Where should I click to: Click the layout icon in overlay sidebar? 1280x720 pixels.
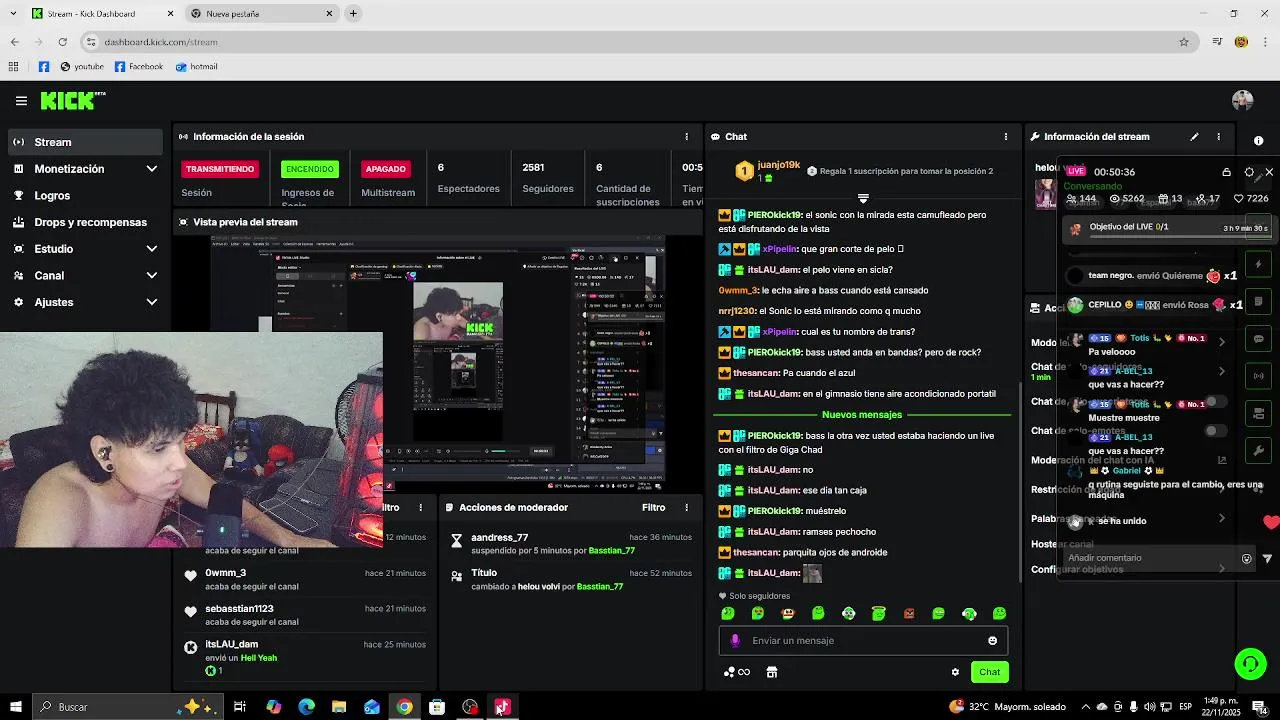(1259, 413)
